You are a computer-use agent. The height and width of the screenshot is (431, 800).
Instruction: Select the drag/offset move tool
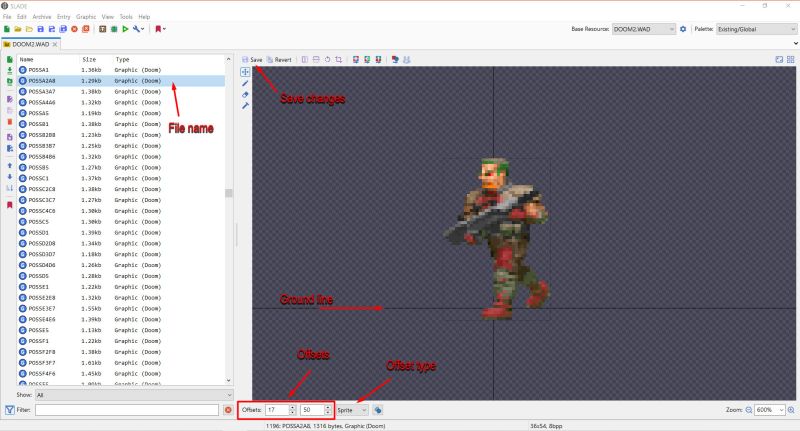(x=245, y=72)
